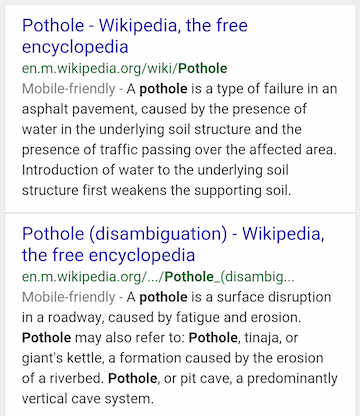Viewport: 360px width, 416px height.
Task: Click the 'structure first weakens the supporting soil' line
Action: click(156, 190)
